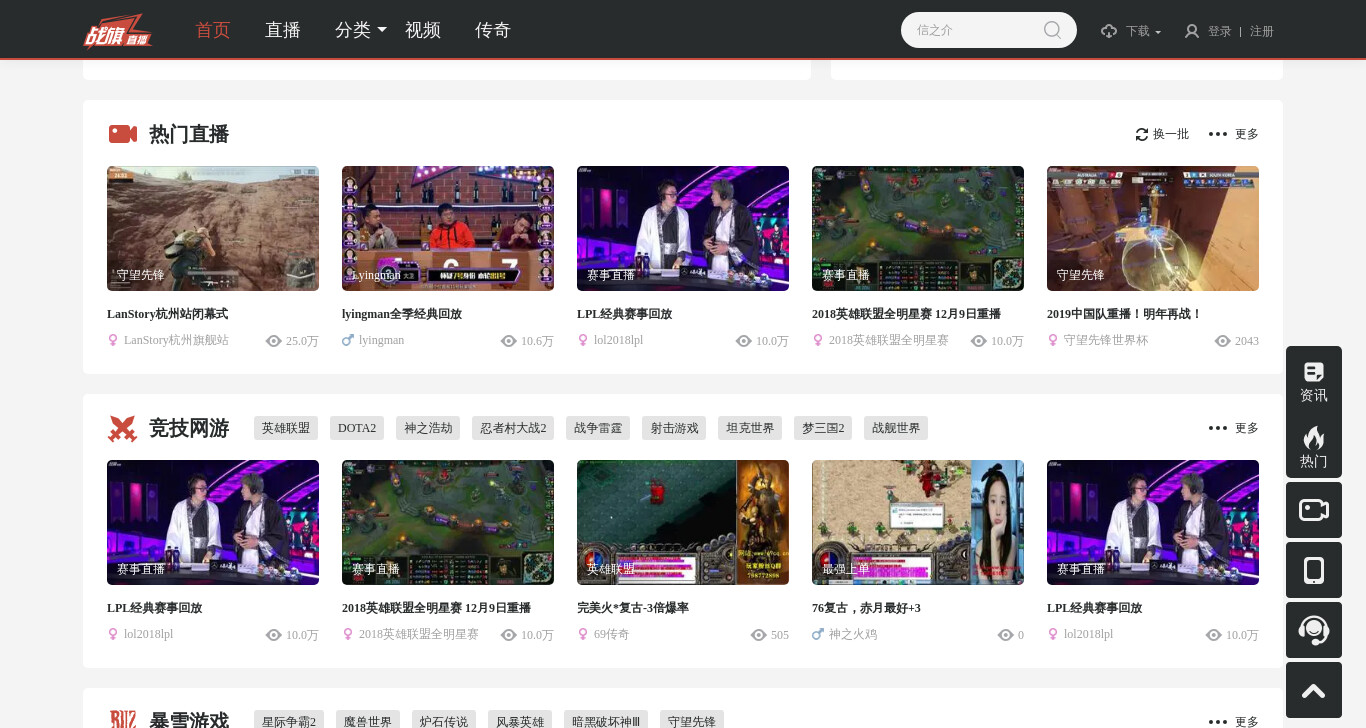Click the mobile phone sidebar icon

pyautogui.click(x=1314, y=570)
